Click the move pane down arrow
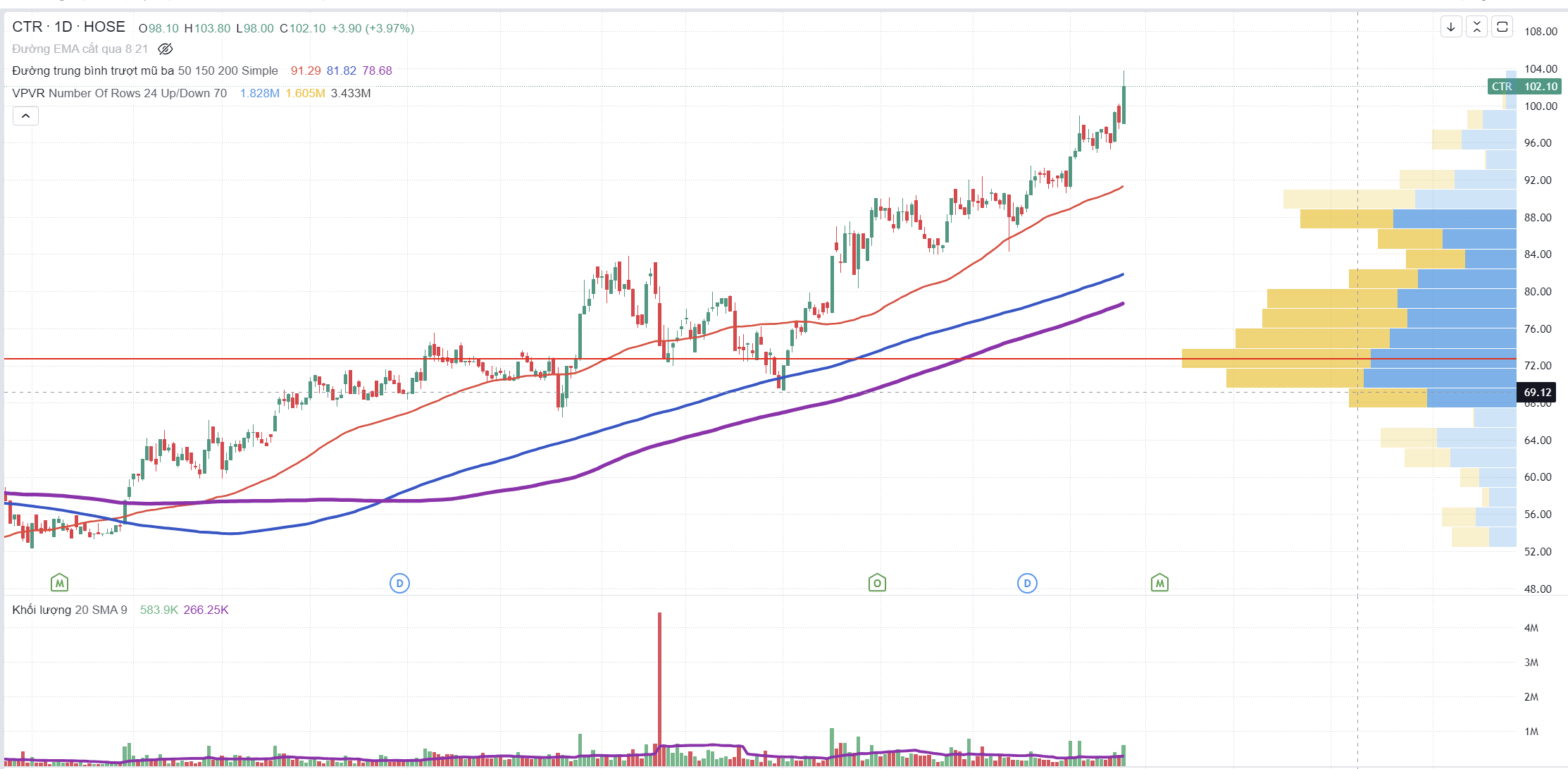This screenshot has height=769, width=1568. (x=1451, y=27)
